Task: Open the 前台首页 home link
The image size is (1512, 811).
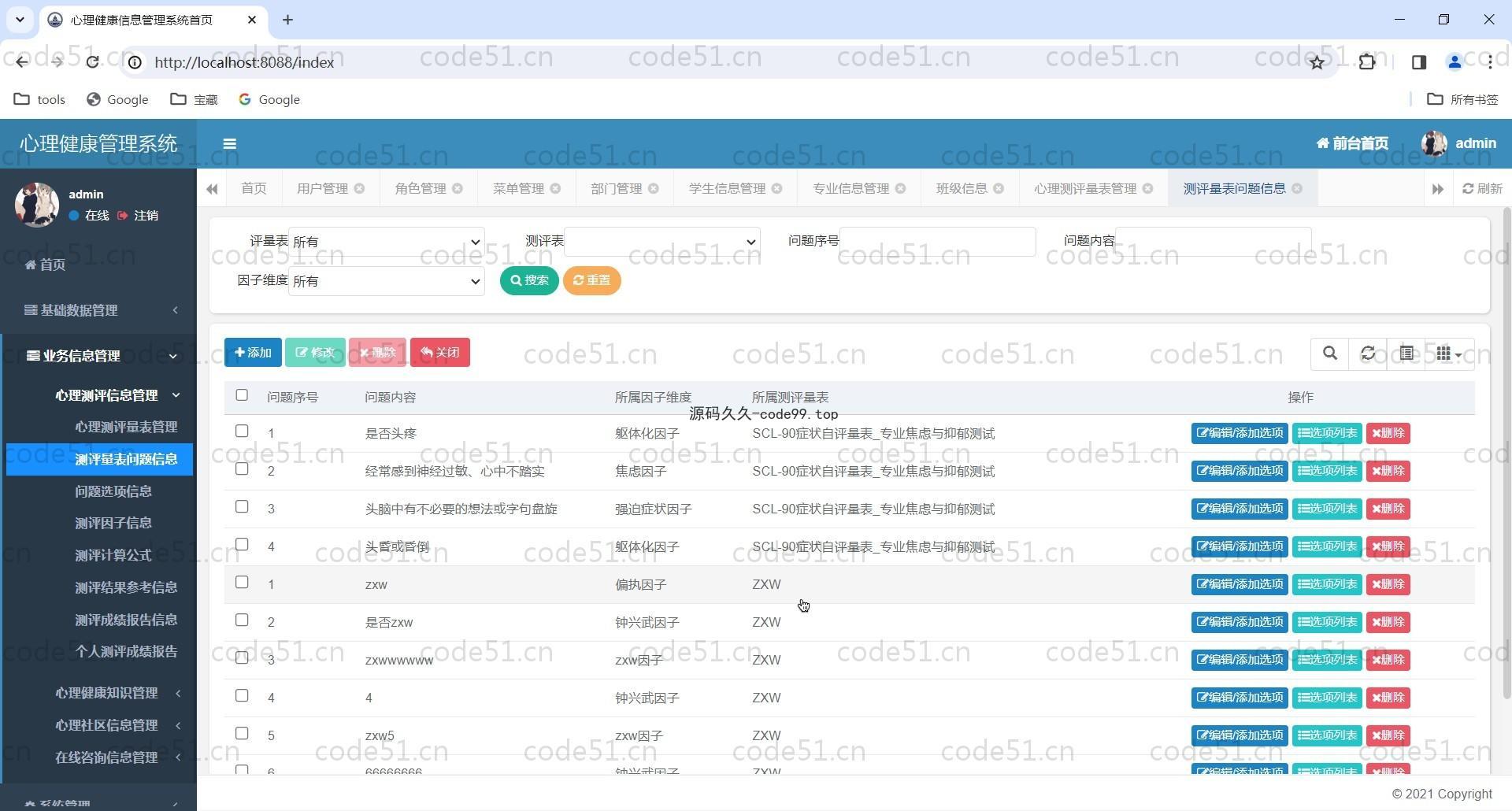Action: pos(1352,143)
